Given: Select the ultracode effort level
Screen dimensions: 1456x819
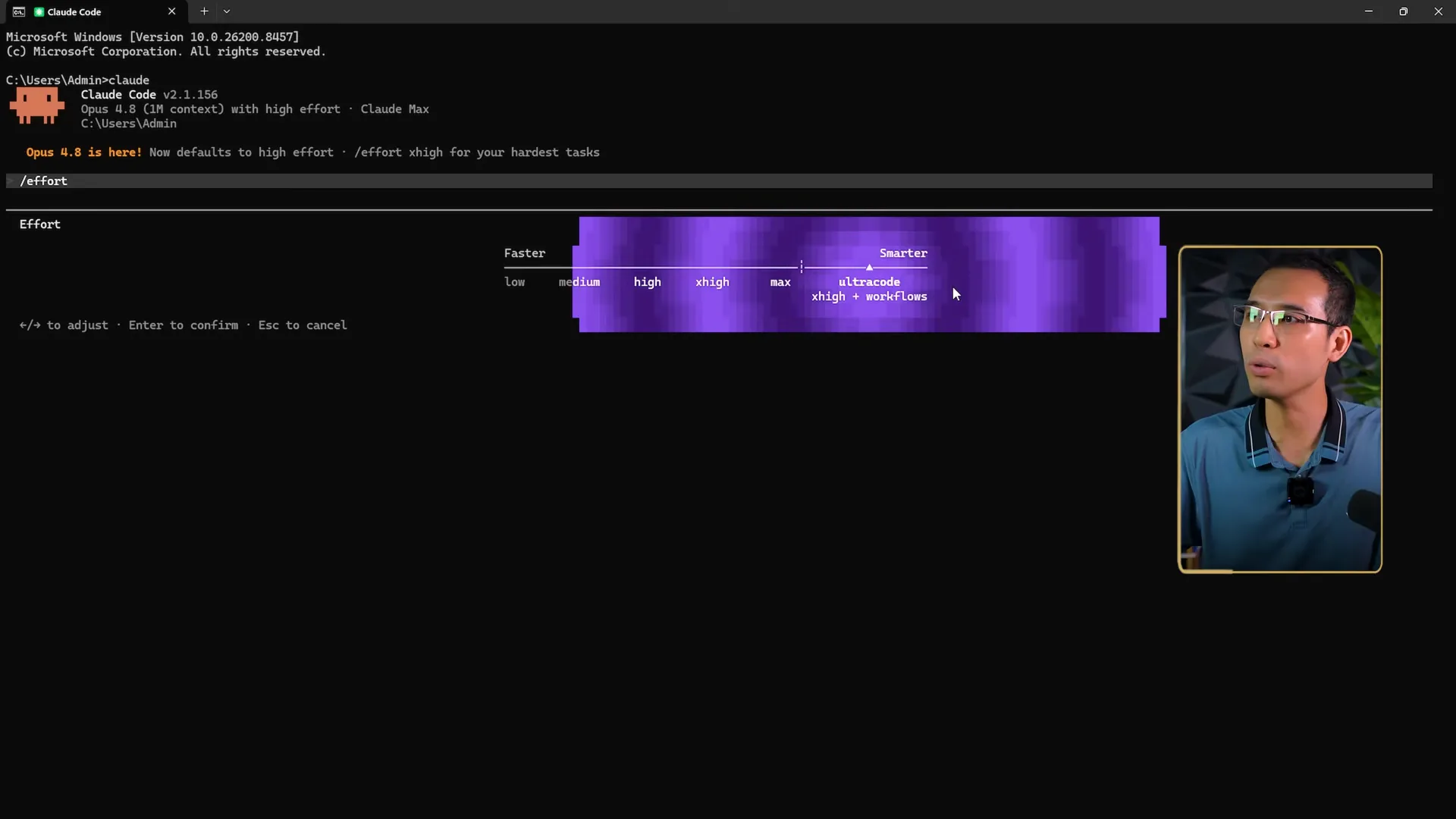Looking at the screenshot, I should (869, 282).
